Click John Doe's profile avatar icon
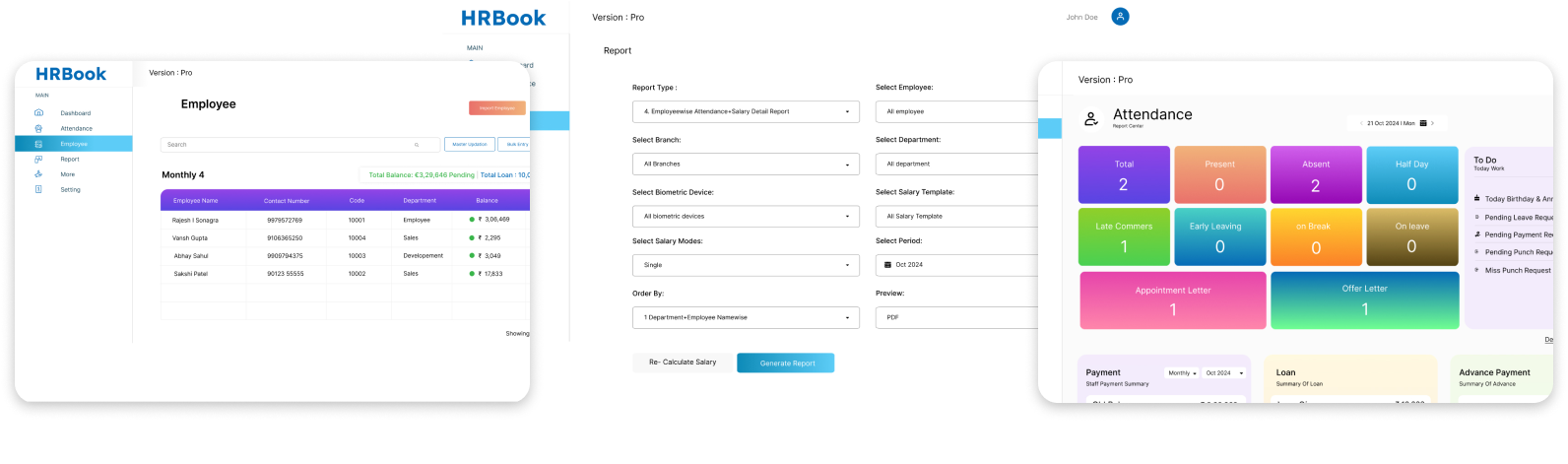Screen dimensions: 1568x464 1120,17
